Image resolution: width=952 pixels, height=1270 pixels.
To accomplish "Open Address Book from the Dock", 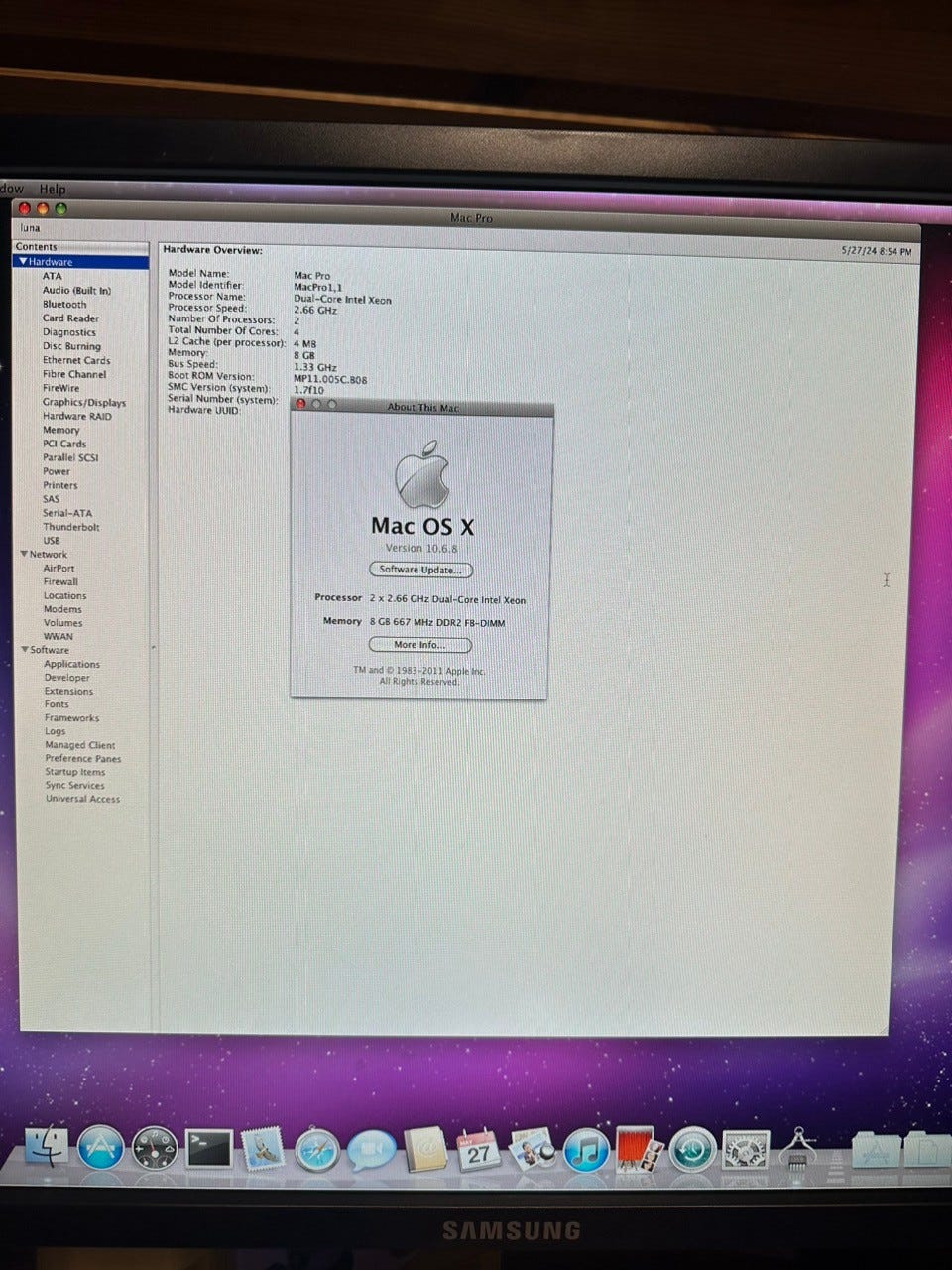I will pyautogui.click(x=426, y=1150).
